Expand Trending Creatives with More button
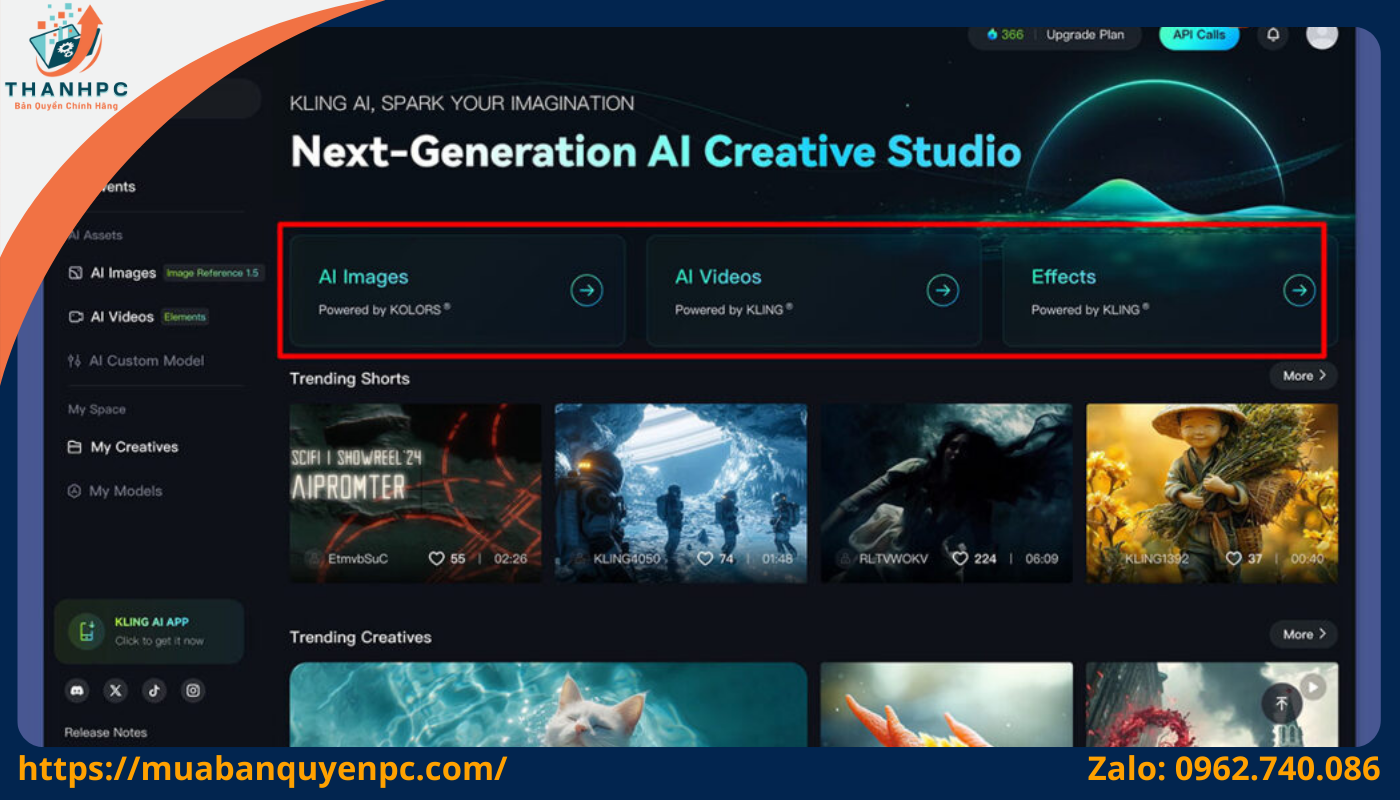 [1303, 634]
